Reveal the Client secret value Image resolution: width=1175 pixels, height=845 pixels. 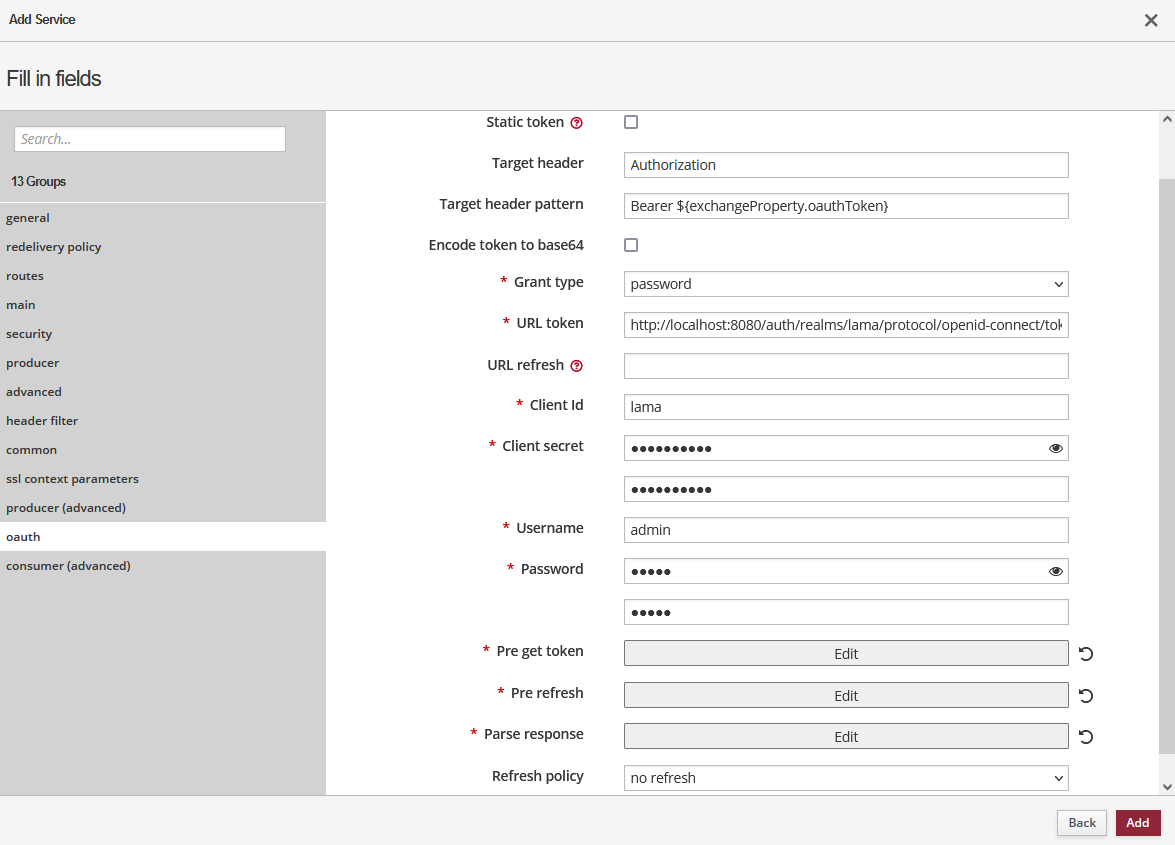click(1055, 448)
